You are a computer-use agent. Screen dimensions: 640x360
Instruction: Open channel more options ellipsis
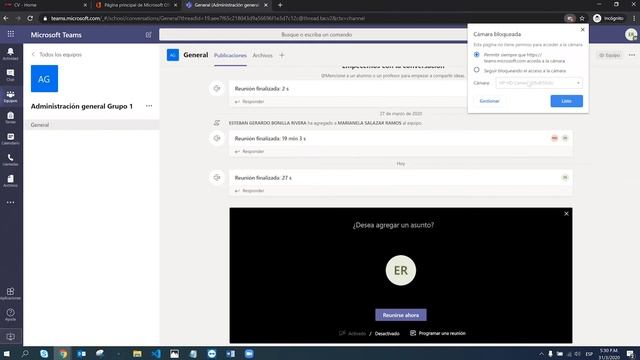click(x=632, y=55)
